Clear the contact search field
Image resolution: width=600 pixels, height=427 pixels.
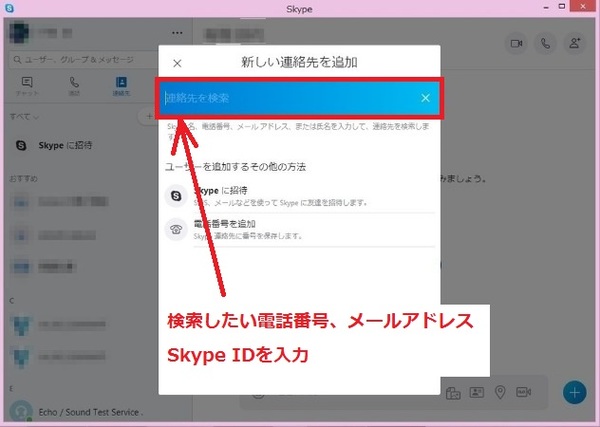pos(425,98)
